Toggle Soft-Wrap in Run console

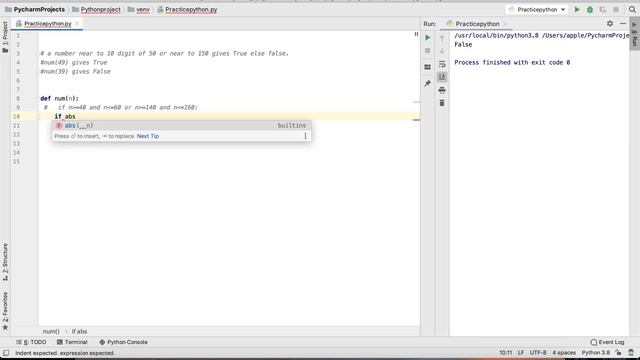[x=442, y=64]
